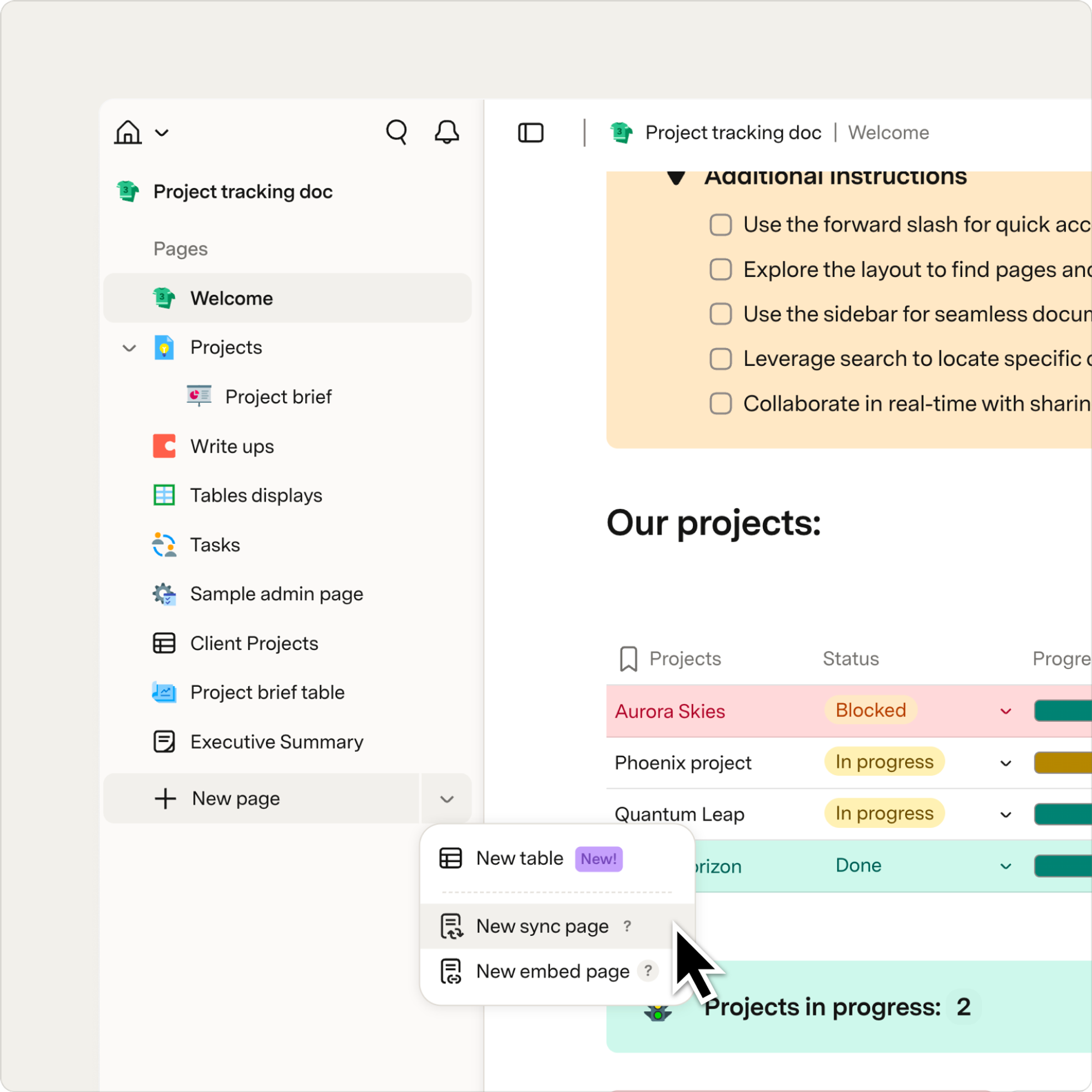
Task: Click the Projects column header
Action: [685, 659]
